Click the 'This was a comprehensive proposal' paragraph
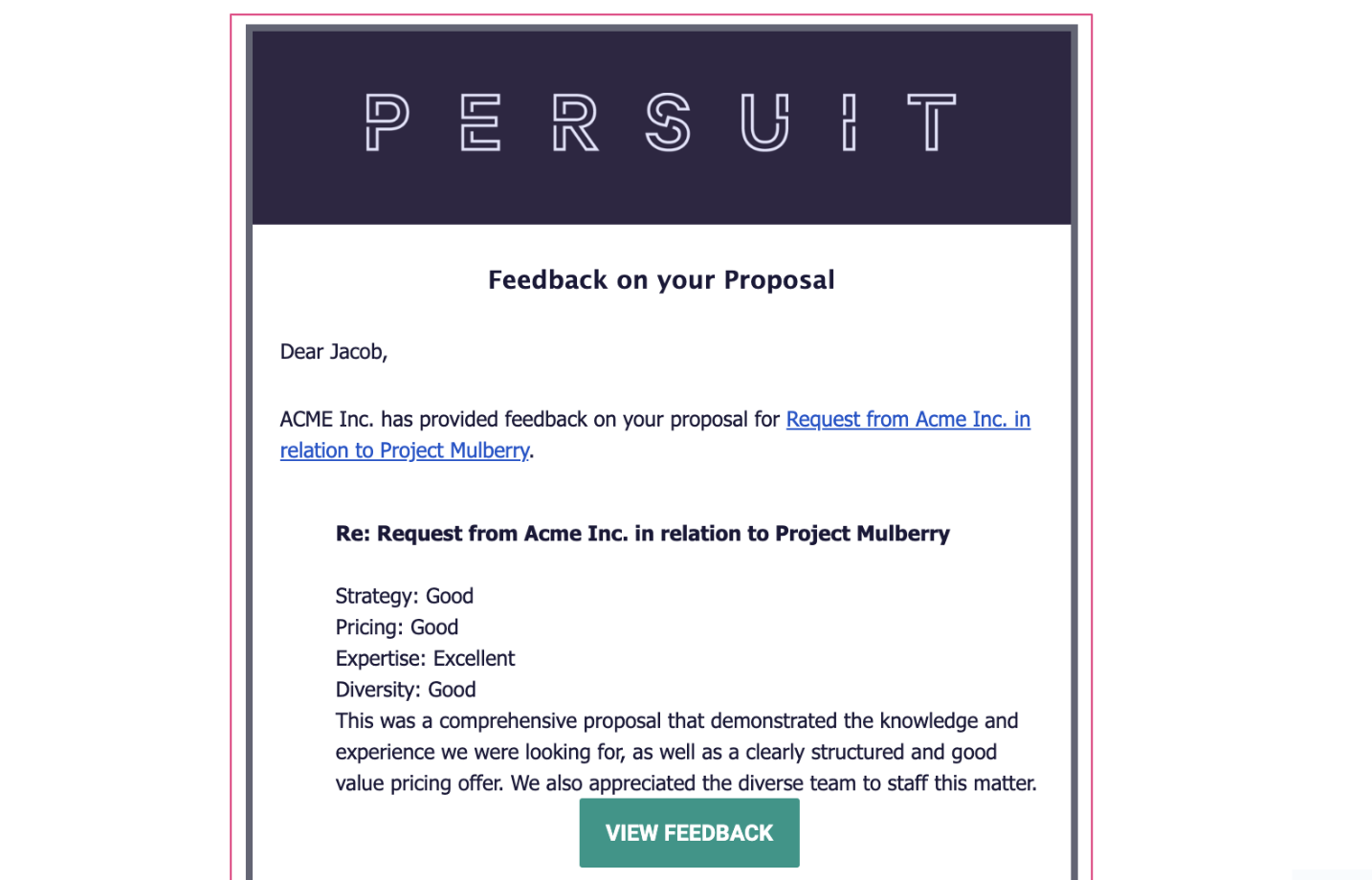 pyautogui.click(x=686, y=752)
